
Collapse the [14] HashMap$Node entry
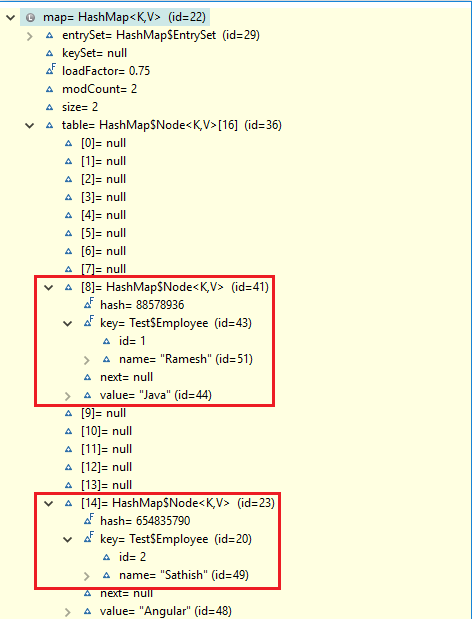(x=49, y=504)
